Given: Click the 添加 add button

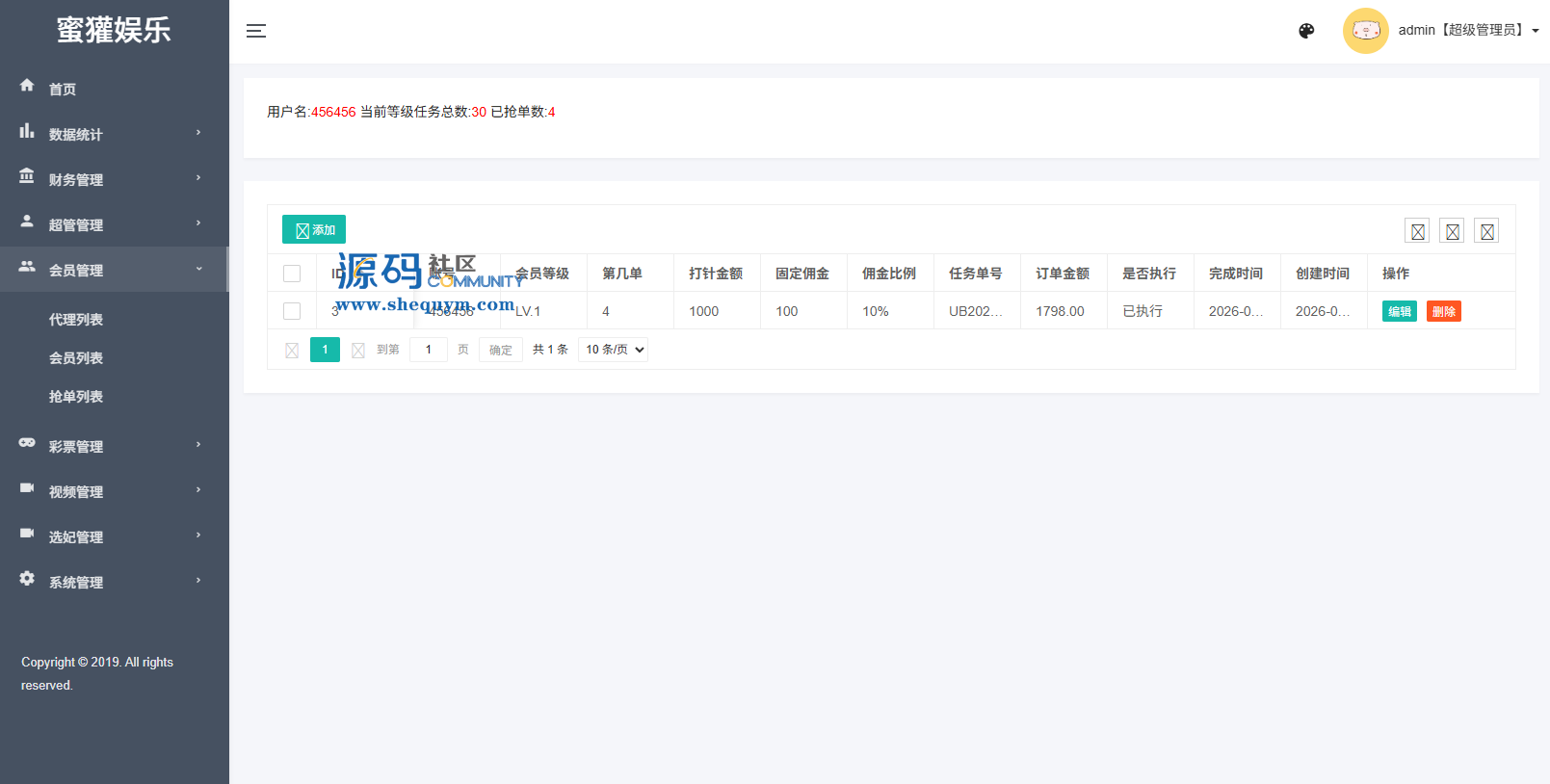Looking at the screenshot, I should (x=314, y=230).
